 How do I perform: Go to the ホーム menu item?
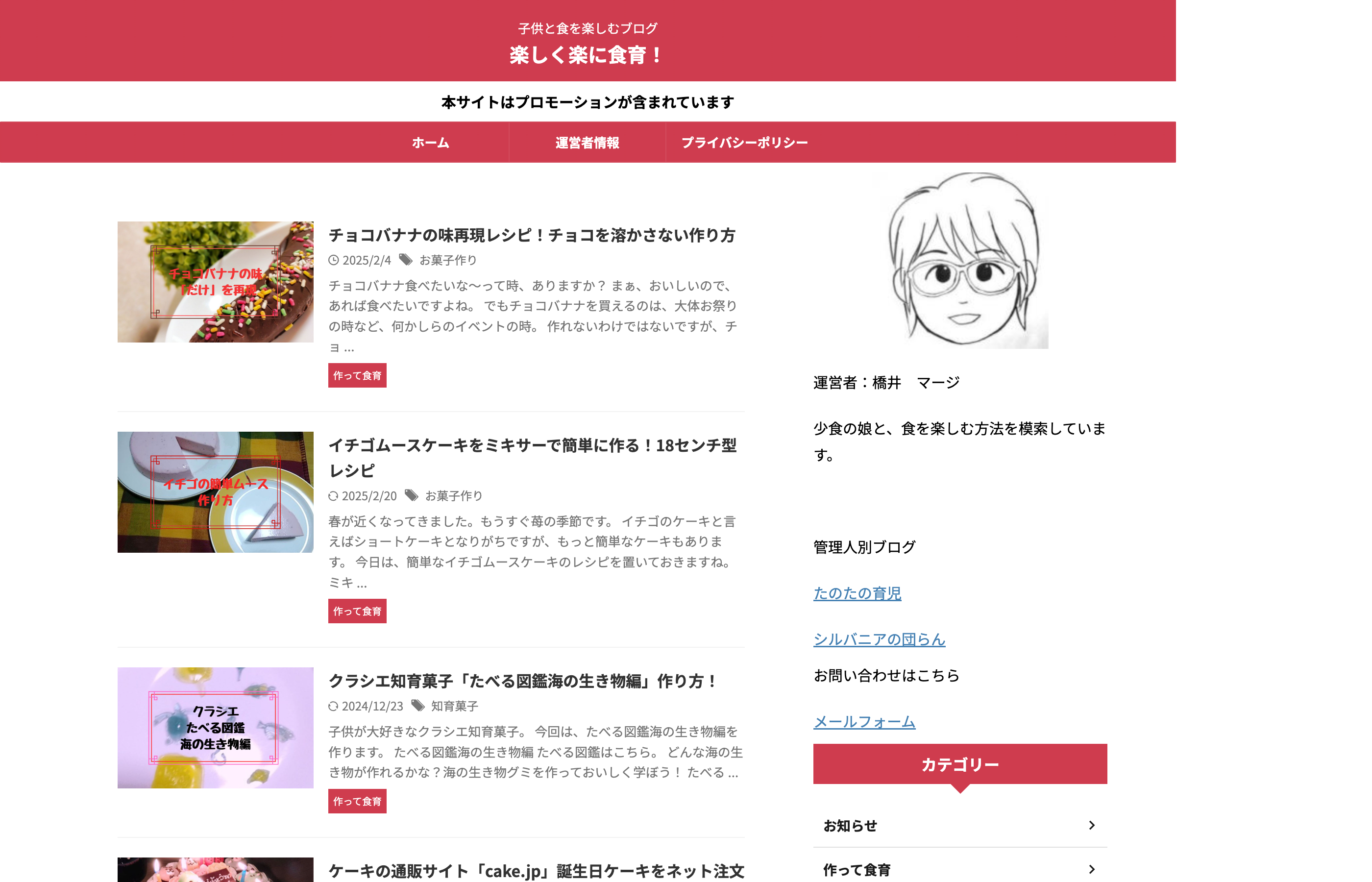coord(431,143)
